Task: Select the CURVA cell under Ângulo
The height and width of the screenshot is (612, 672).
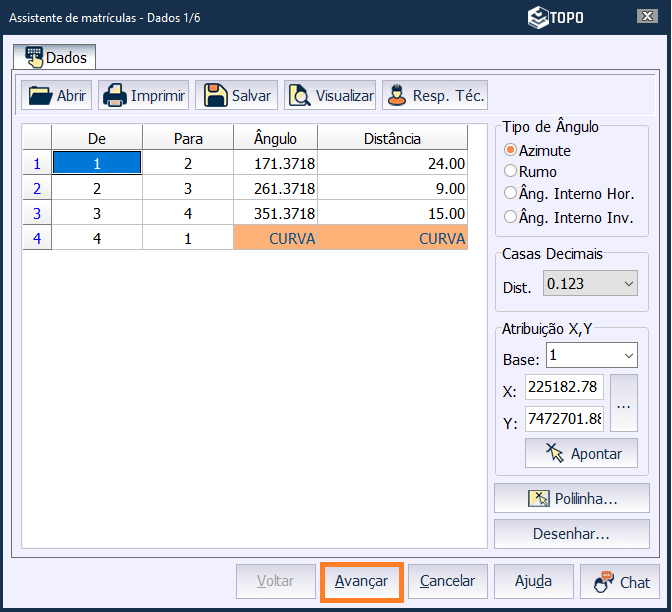Action: pos(276,239)
